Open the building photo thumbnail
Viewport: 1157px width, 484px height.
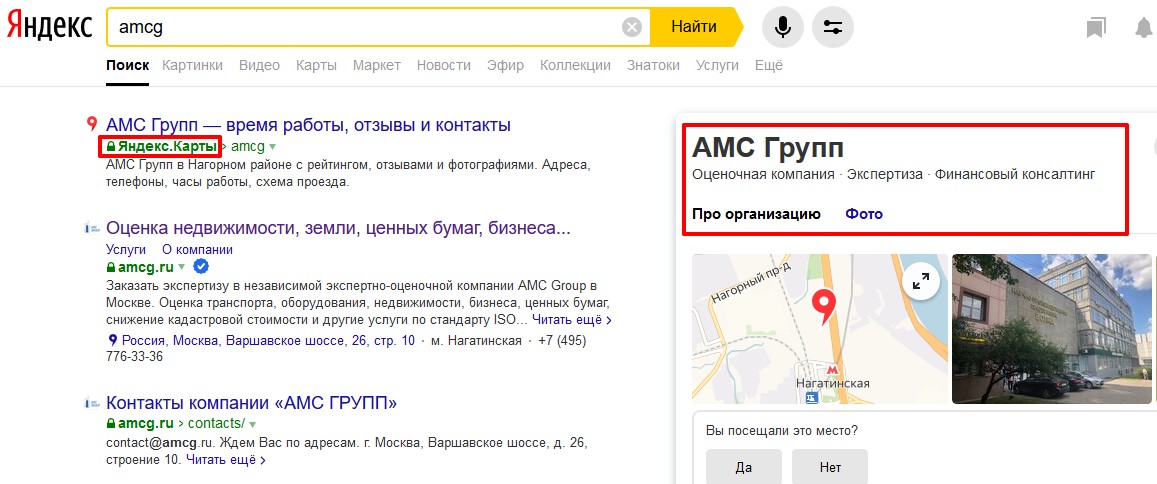(1051, 329)
